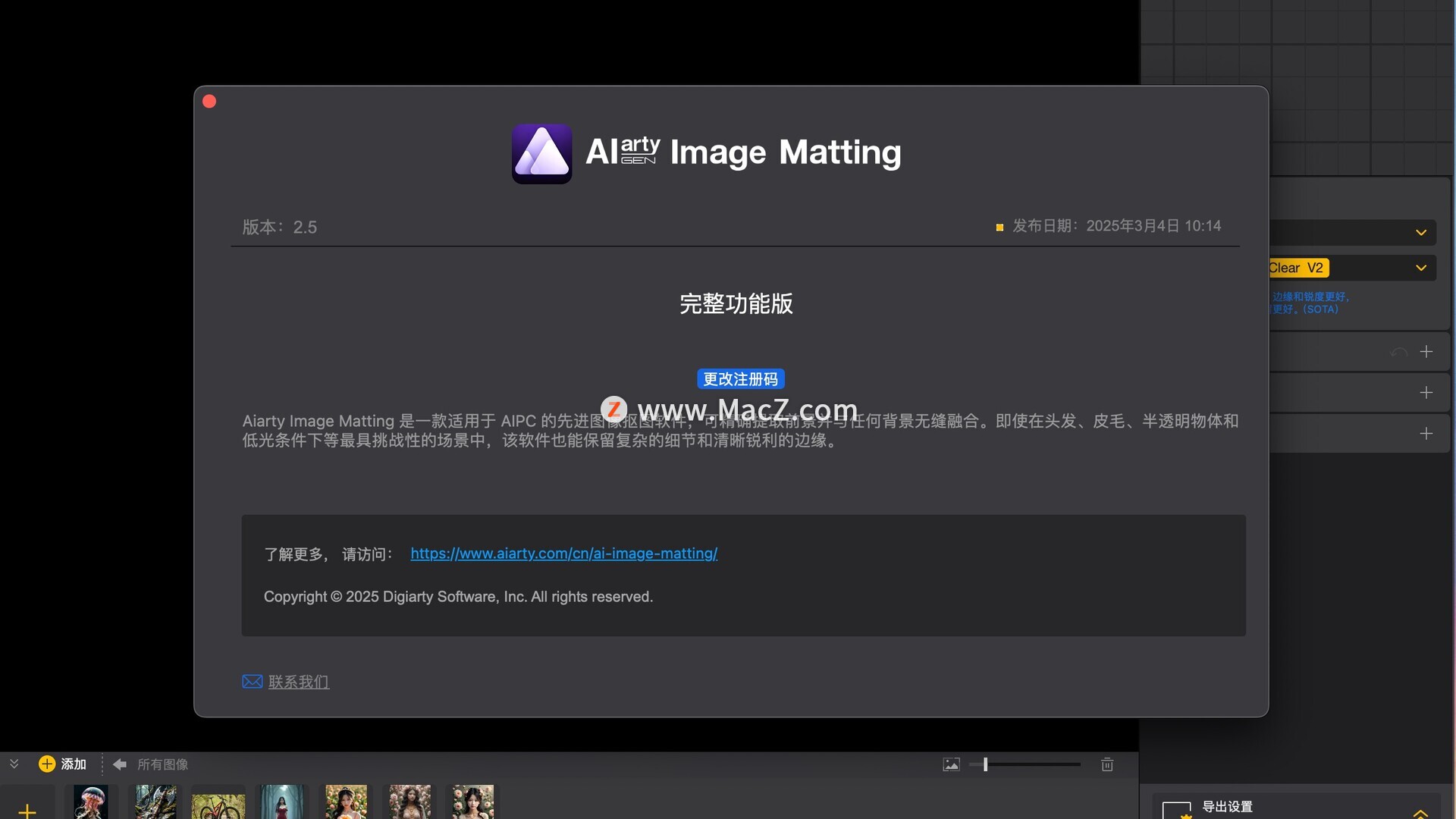Adjust the thumbnail size slider

[x=1025, y=764]
